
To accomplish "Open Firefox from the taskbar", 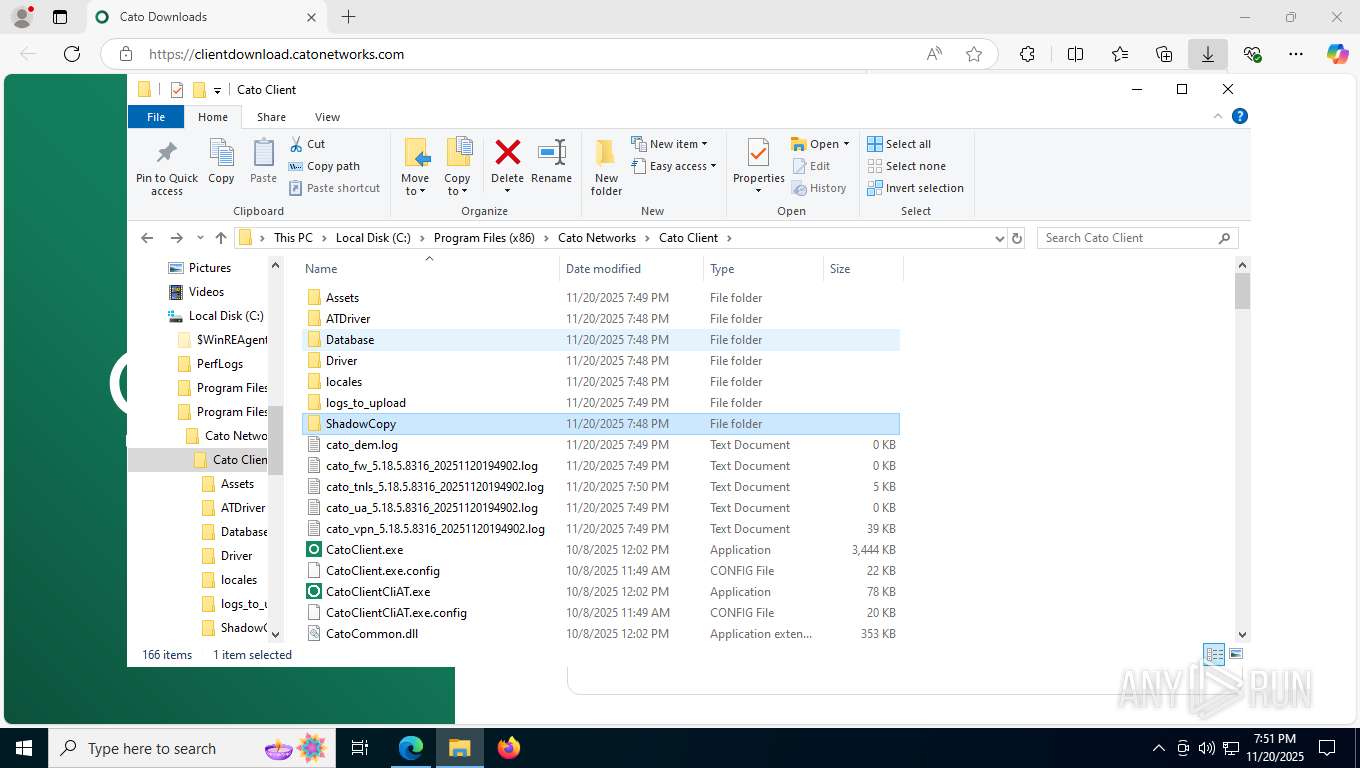I will tap(509, 747).
